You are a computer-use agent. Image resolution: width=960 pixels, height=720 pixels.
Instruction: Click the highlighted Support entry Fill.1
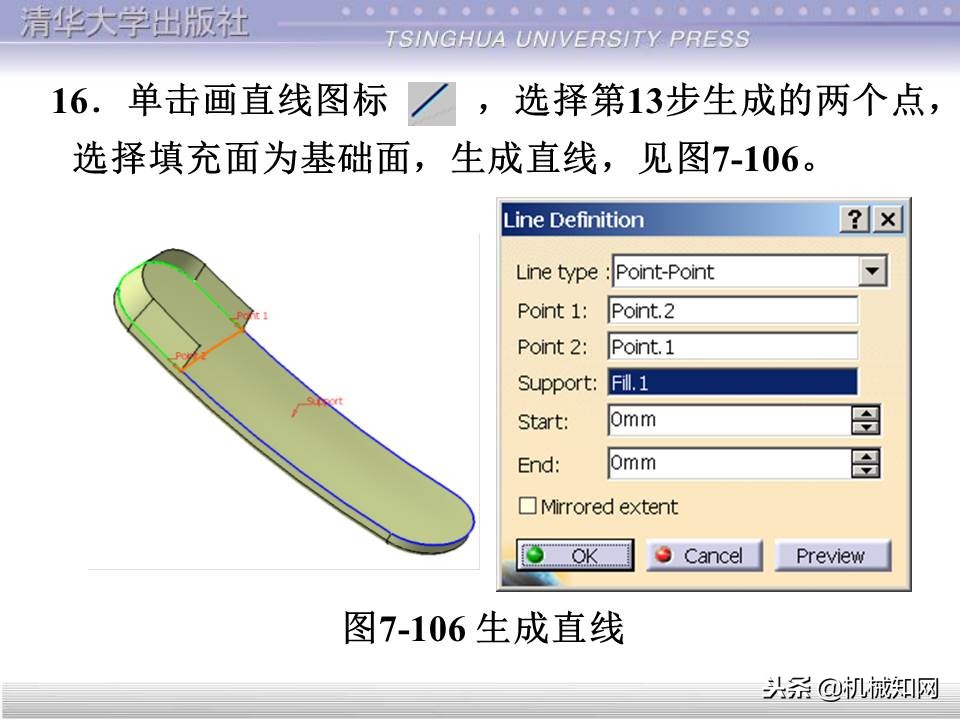coord(735,382)
